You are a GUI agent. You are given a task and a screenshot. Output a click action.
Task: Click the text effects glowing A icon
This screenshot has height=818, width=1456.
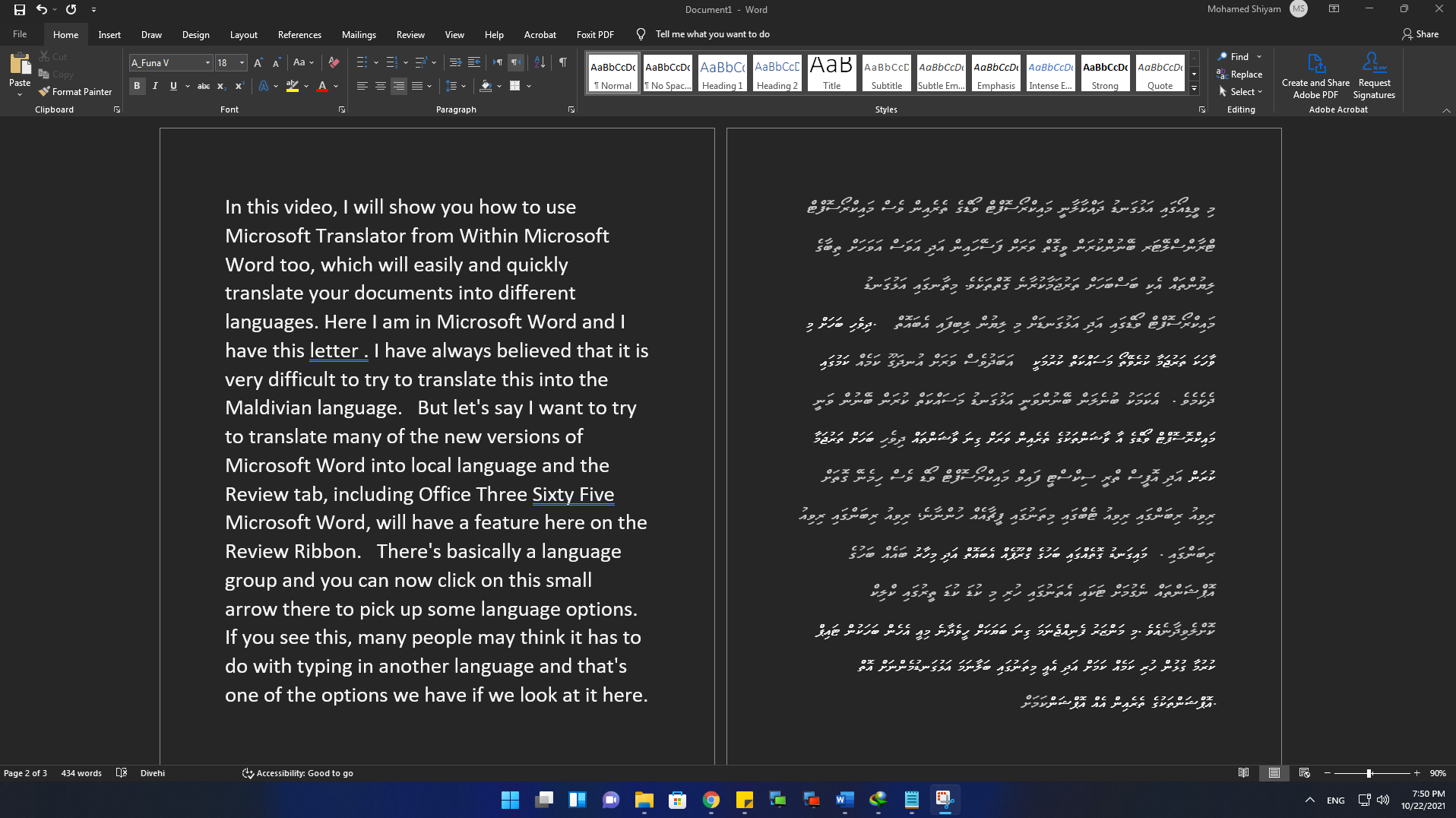pos(264,87)
